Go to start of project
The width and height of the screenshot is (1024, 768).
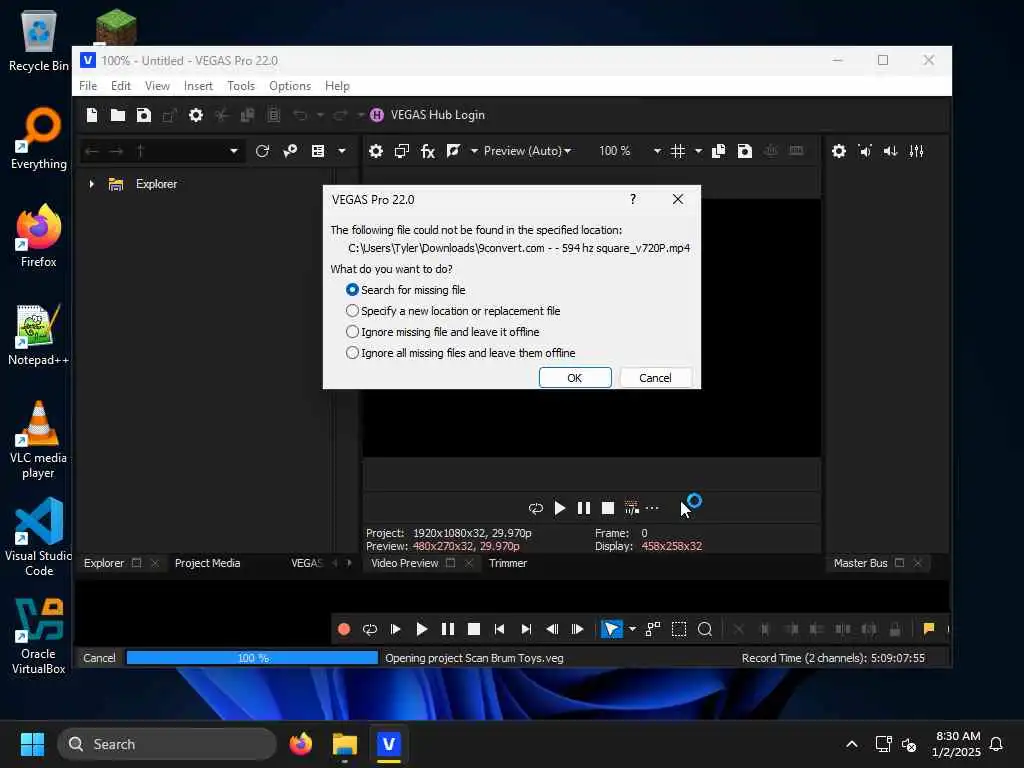pos(500,629)
